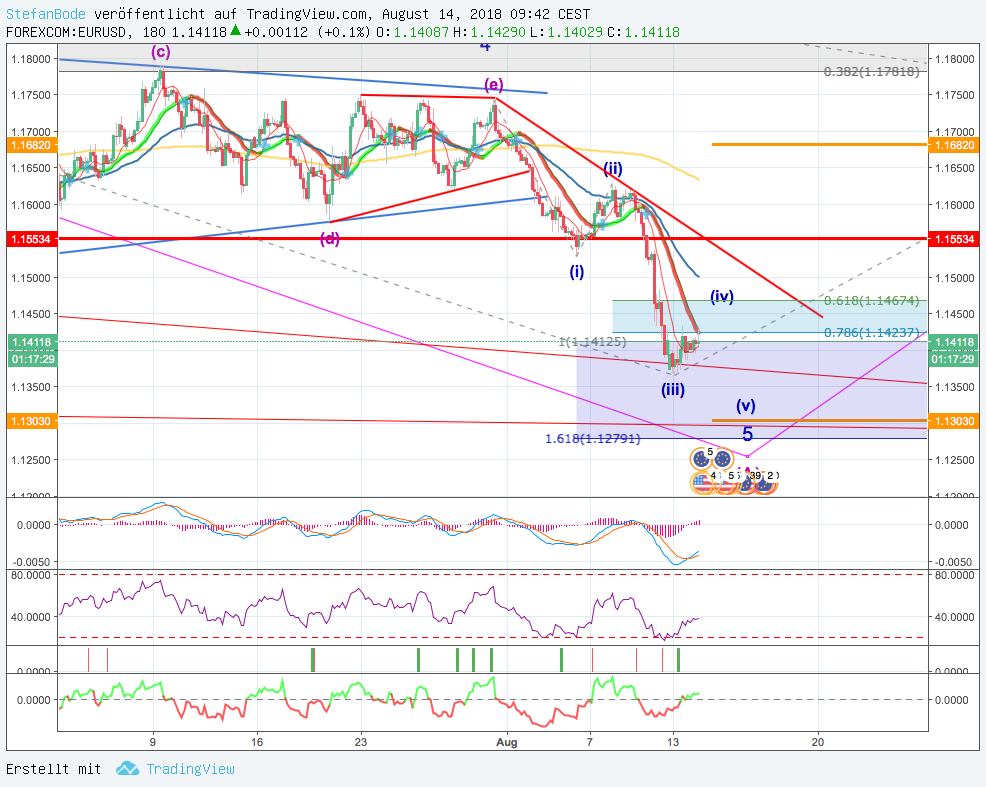Screen dimensions: 986x787
Task: Open EU flag event icon badged 2
Action: pyautogui.click(x=767, y=482)
